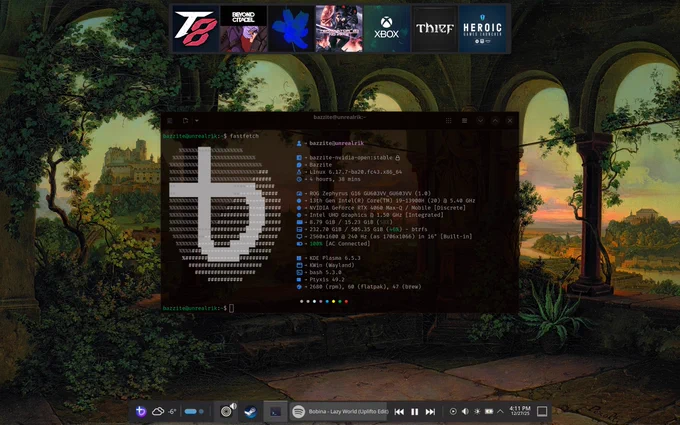Screen dimensions: 680x425
Task: Click the 2560x1600 @ 240 Hz display line
Action: tap(384, 236)
